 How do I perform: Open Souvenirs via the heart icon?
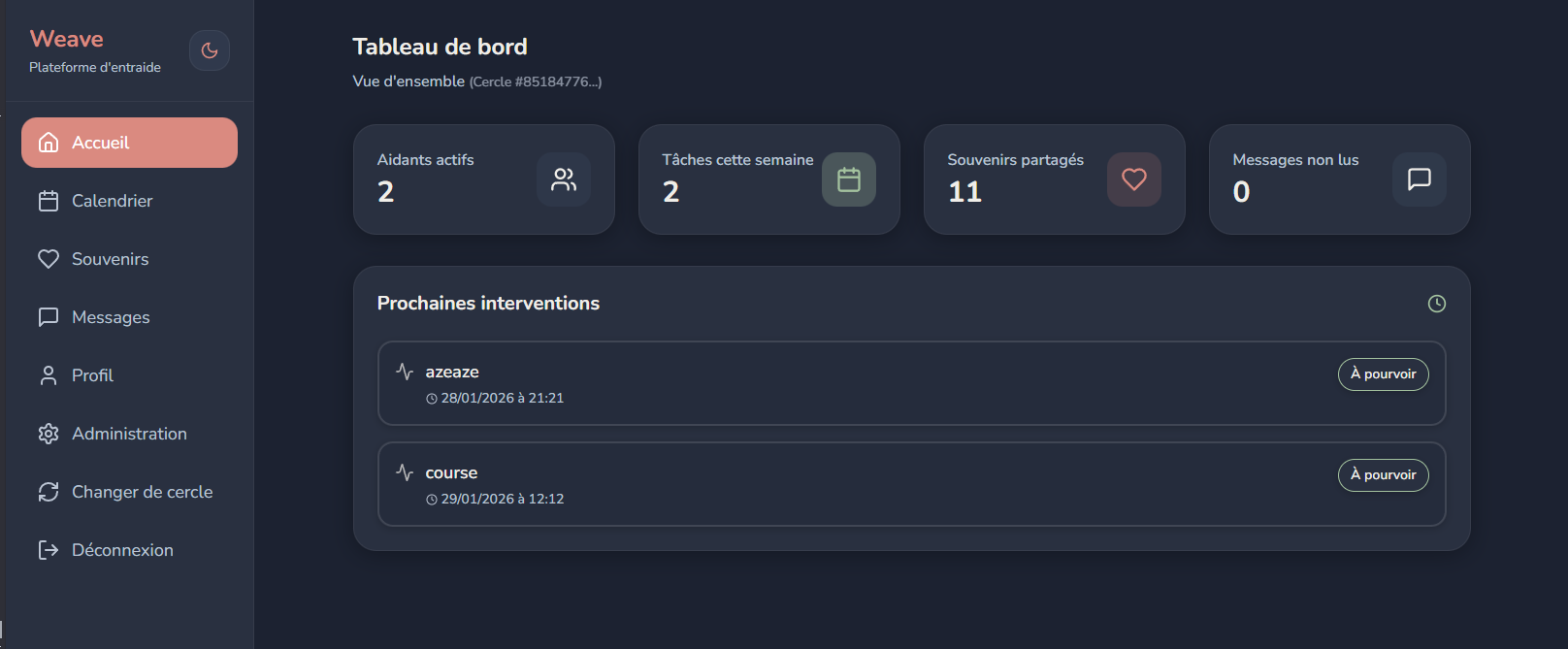[49, 259]
